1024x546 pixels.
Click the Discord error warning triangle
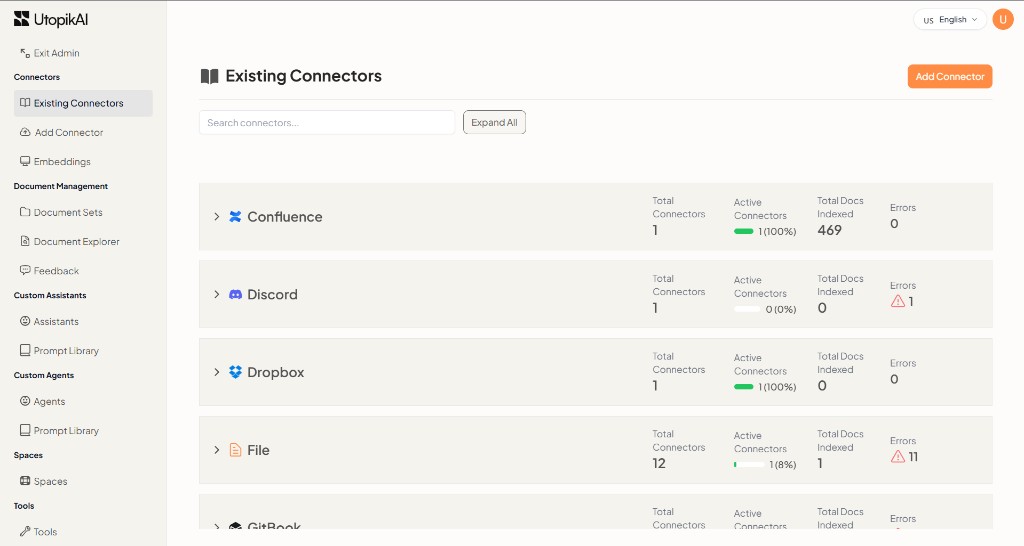pyautogui.click(x=898, y=301)
